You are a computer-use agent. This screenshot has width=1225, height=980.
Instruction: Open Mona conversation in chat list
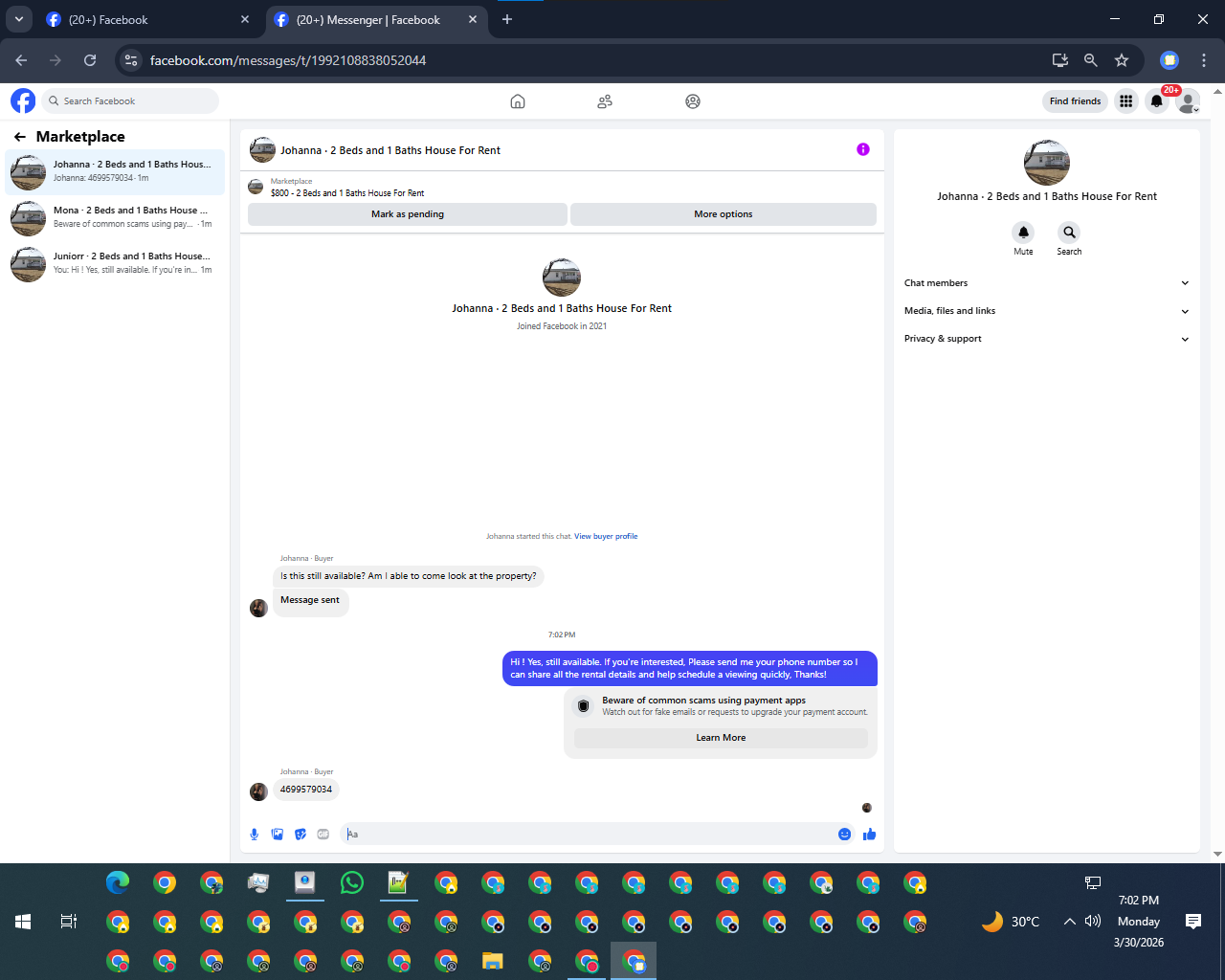[x=115, y=218]
